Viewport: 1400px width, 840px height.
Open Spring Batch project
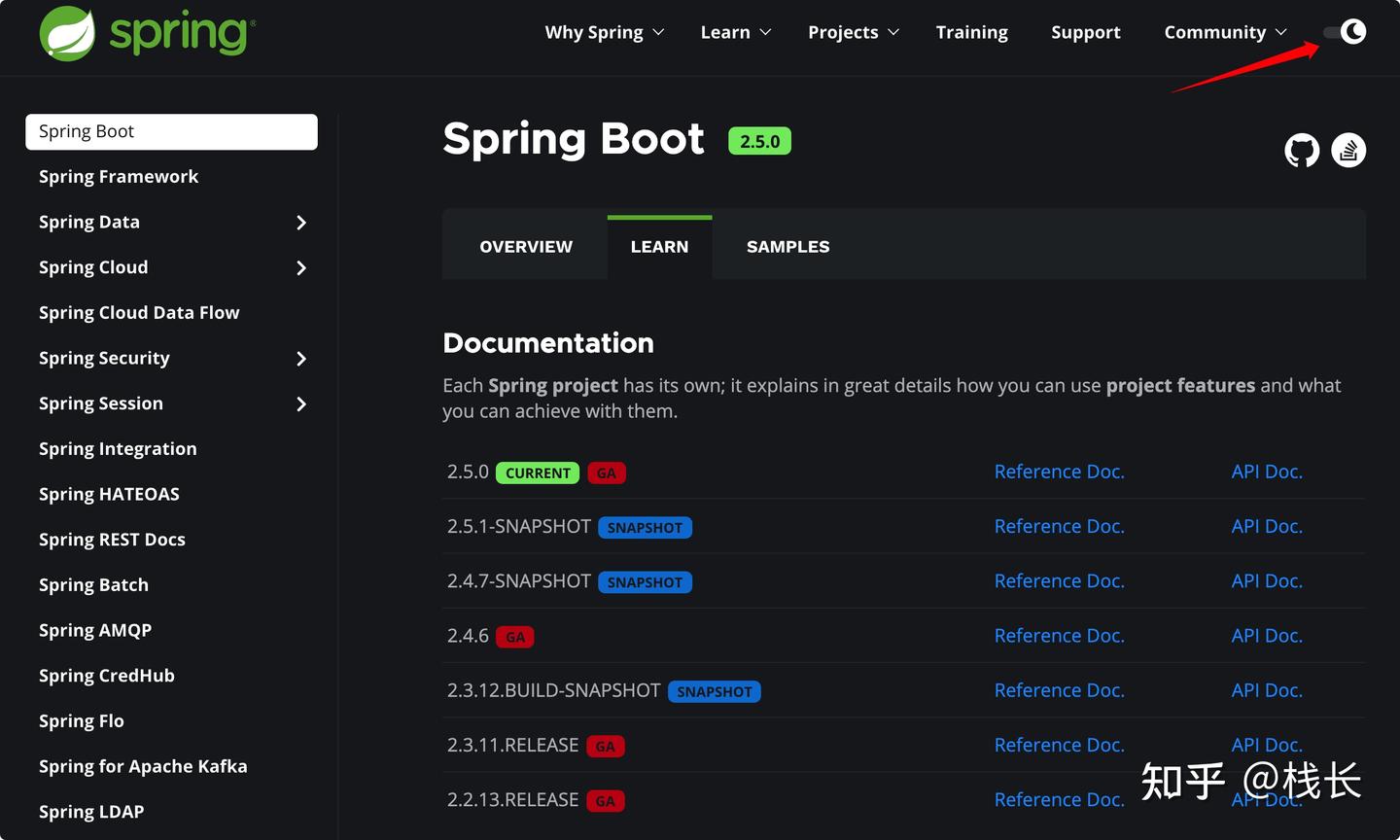tap(93, 585)
